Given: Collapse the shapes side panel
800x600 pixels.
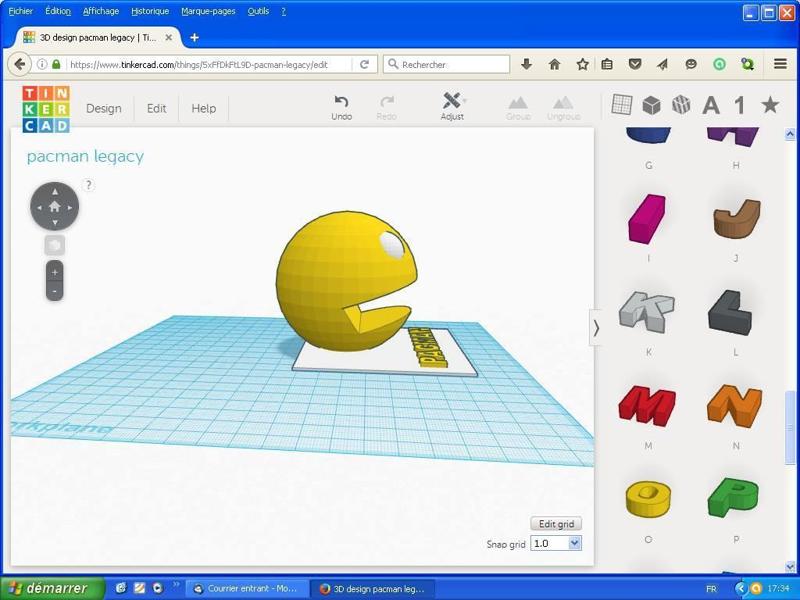Looking at the screenshot, I should click(595, 328).
